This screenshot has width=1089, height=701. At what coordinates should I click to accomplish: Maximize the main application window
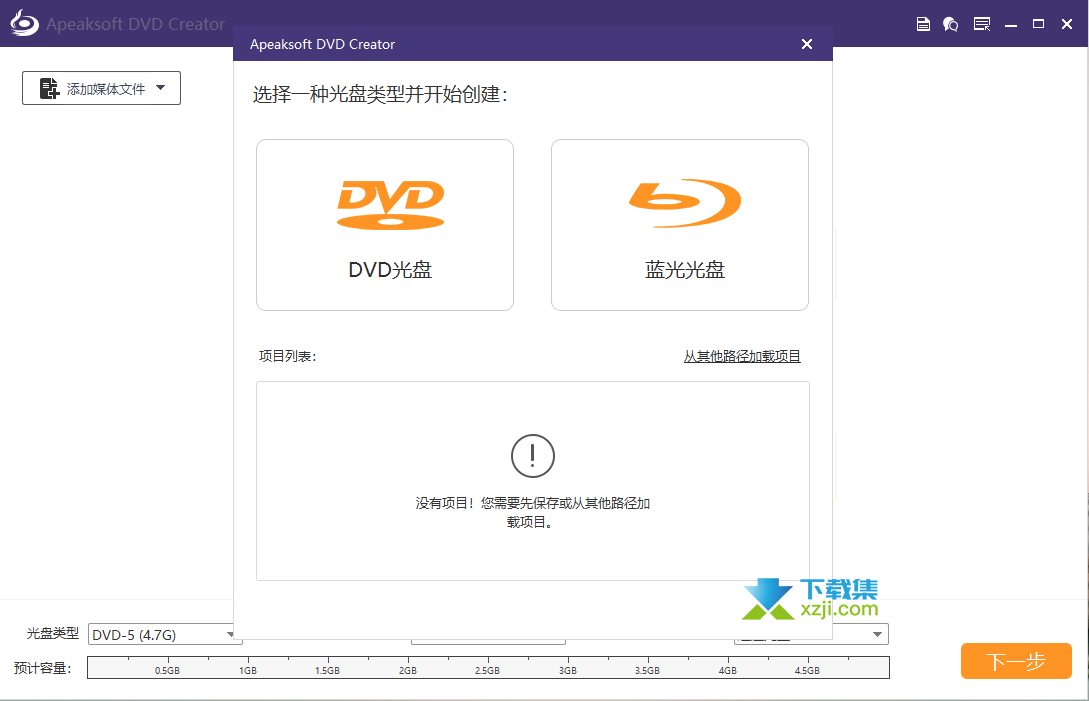(x=1038, y=24)
